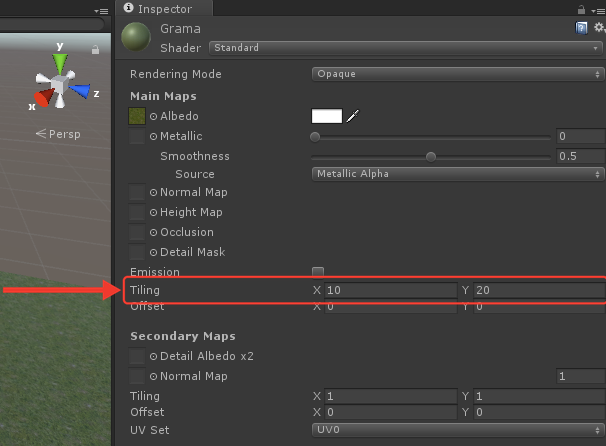This screenshot has height=446, width=606.
Task: Click the Main Maps Offset Y field
Action: [539, 308]
